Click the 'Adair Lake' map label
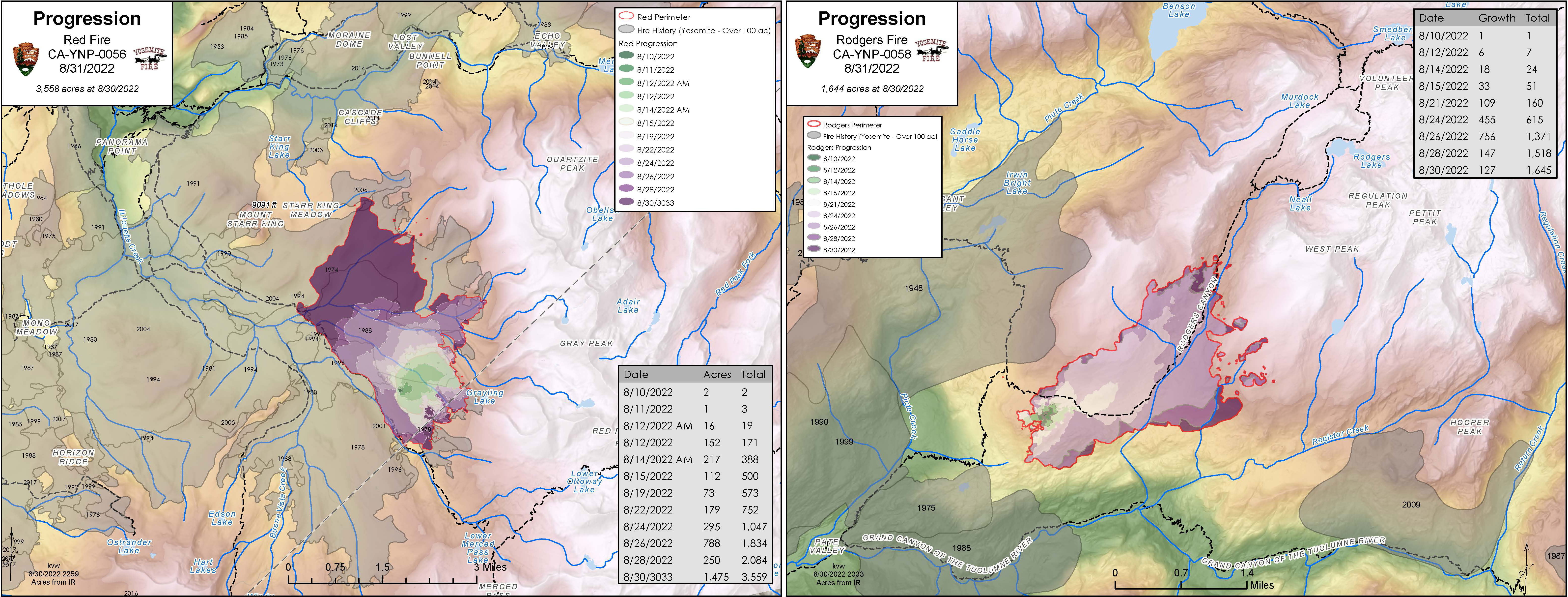This screenshot has height=597, width=1568. tap(628, 306)
